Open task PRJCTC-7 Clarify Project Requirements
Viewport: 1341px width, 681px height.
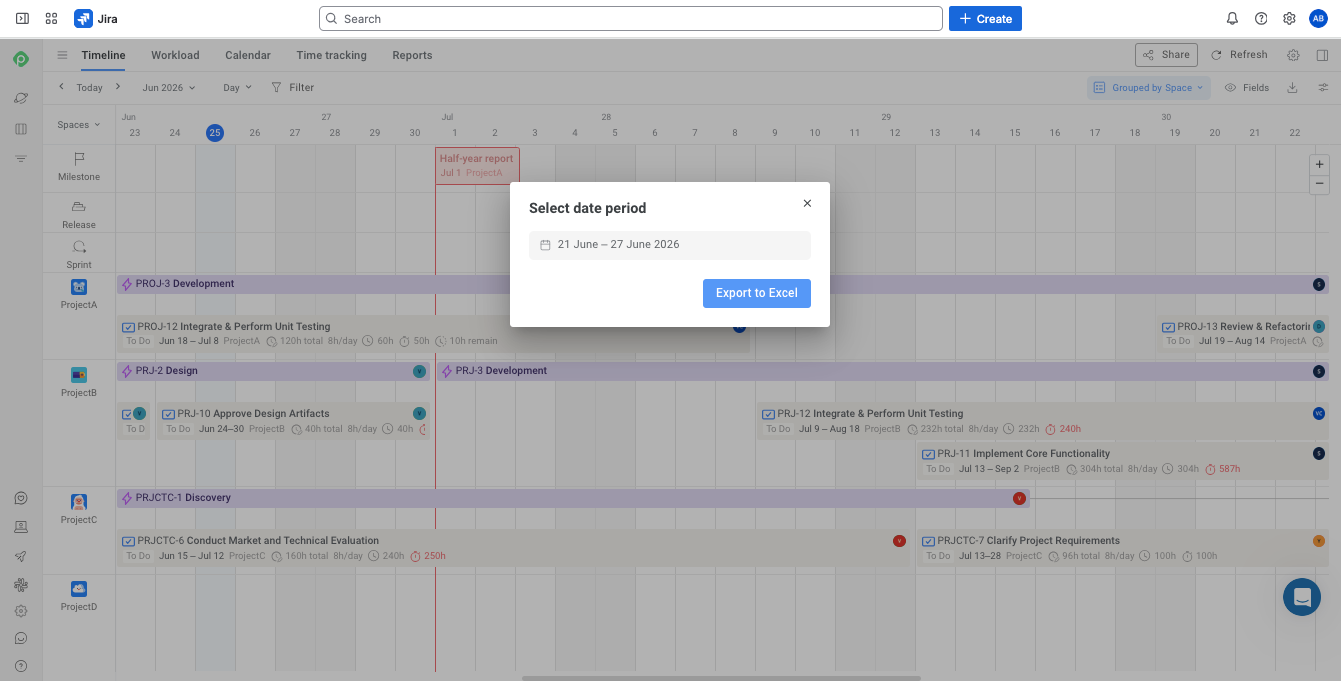click(x=1124, y=548)
